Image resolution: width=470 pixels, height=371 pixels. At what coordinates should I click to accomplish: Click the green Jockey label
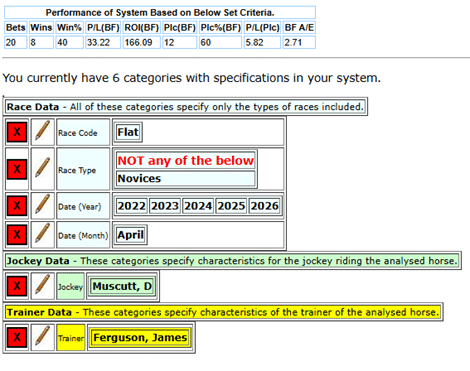pyautogui.click(x=70, y=286)
